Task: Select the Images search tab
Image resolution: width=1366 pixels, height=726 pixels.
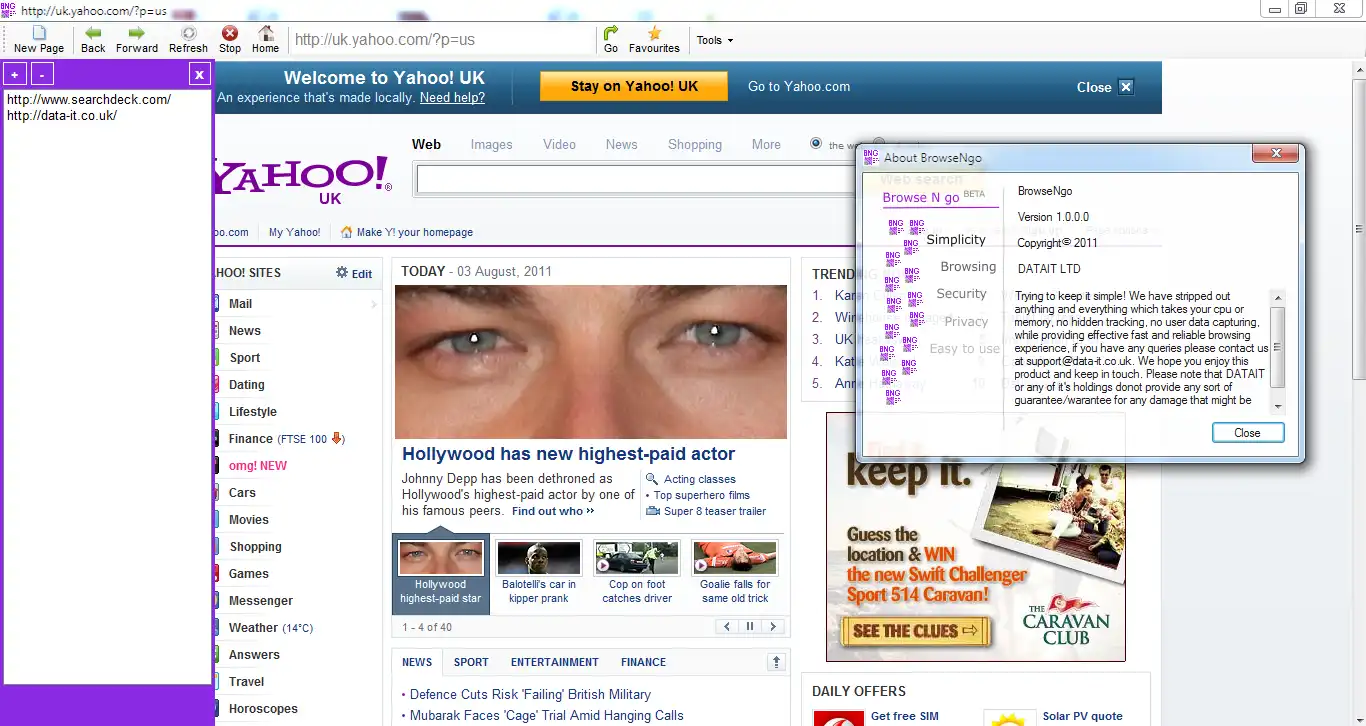Action: coord(491,144)
